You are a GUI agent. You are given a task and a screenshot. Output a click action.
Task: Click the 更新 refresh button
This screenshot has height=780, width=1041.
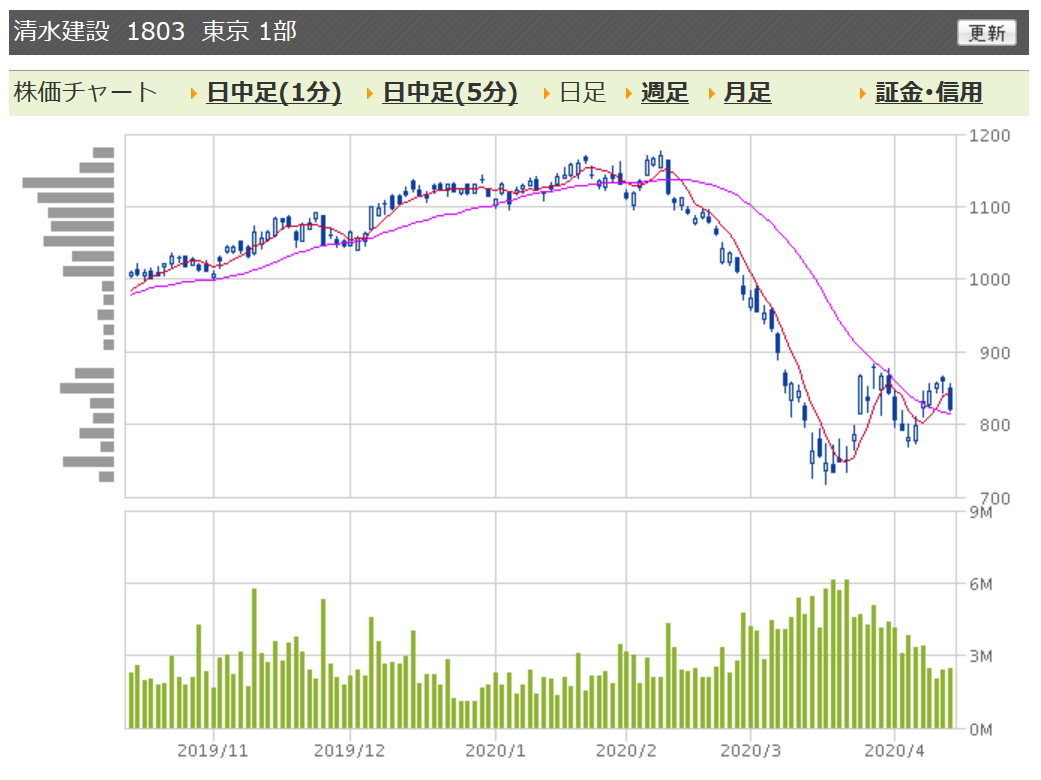point(987,33)
